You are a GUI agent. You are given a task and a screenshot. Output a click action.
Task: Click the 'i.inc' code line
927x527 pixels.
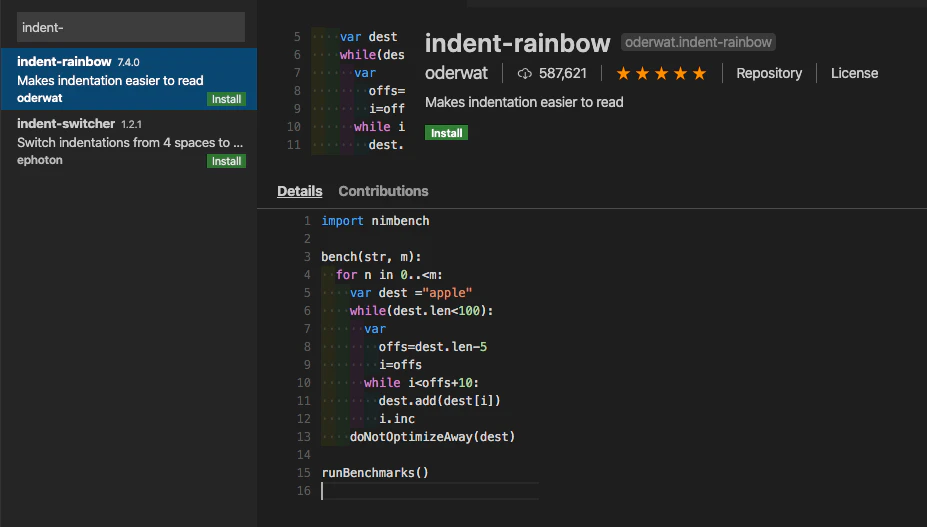397,419
